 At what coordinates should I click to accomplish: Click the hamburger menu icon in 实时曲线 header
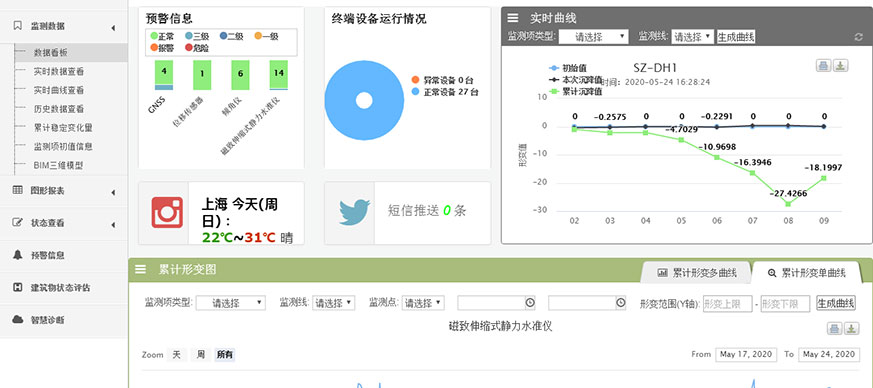(x=513, y=18)
